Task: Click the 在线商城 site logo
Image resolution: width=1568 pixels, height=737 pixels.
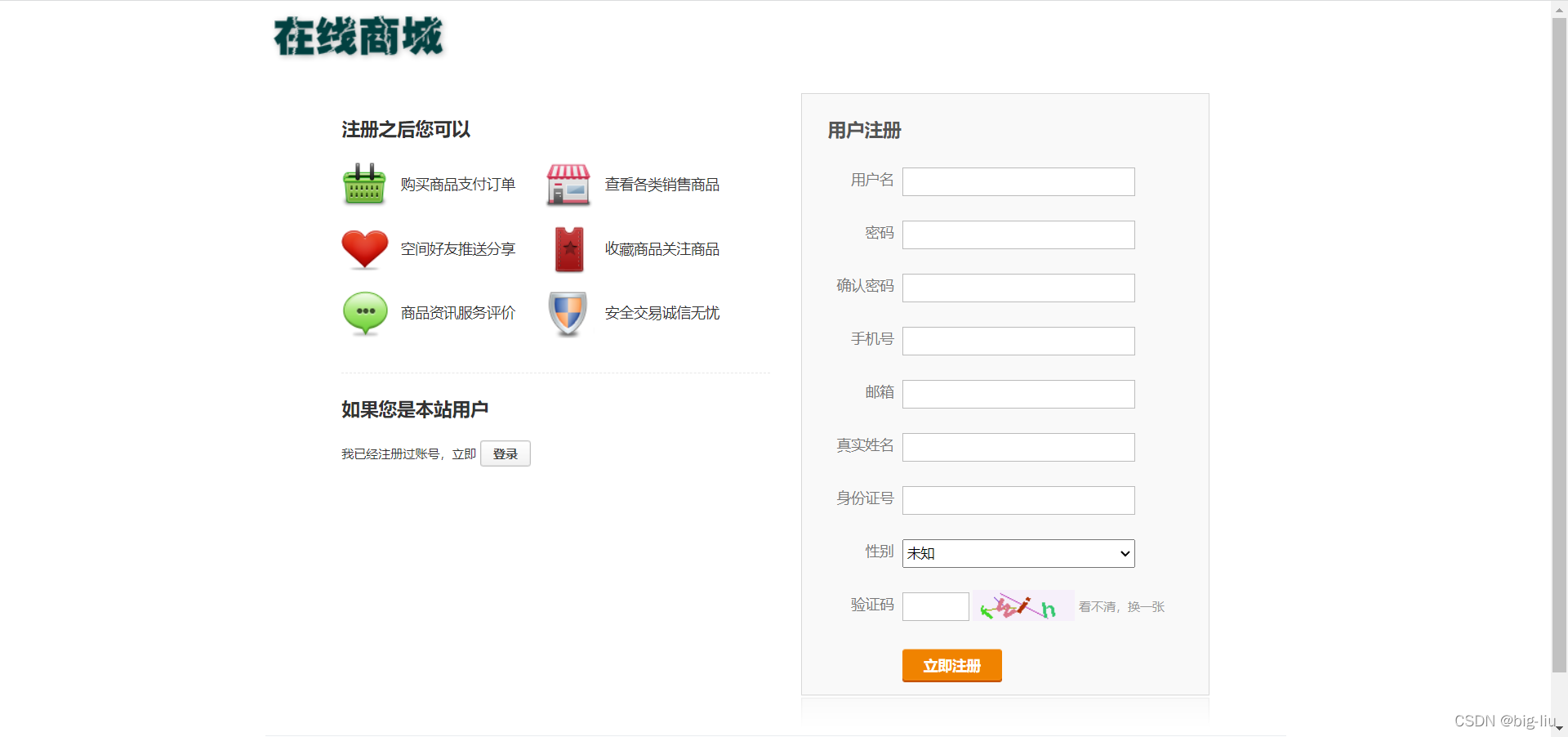Action: (x=358, y=37)
